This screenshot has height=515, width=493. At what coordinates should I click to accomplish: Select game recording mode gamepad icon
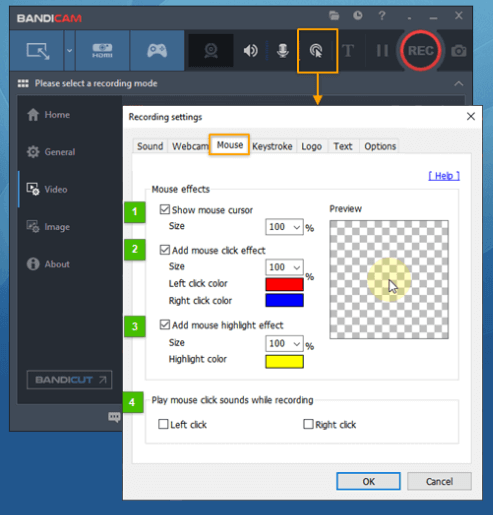click(157, 51)
